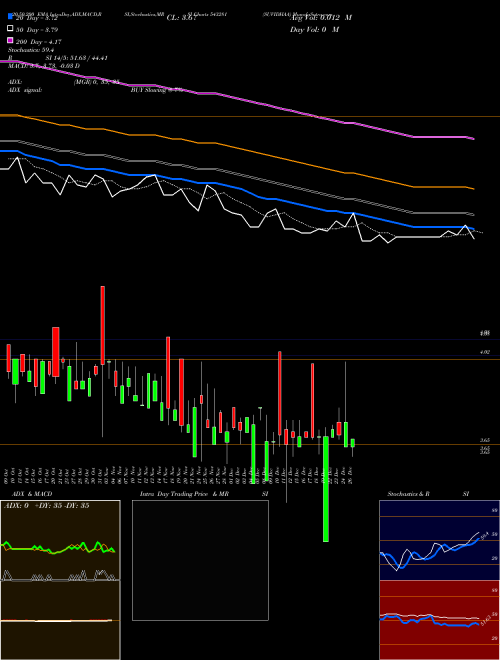
Task: Click the blue 20 Day legend swatch
Action: [11, 16]
